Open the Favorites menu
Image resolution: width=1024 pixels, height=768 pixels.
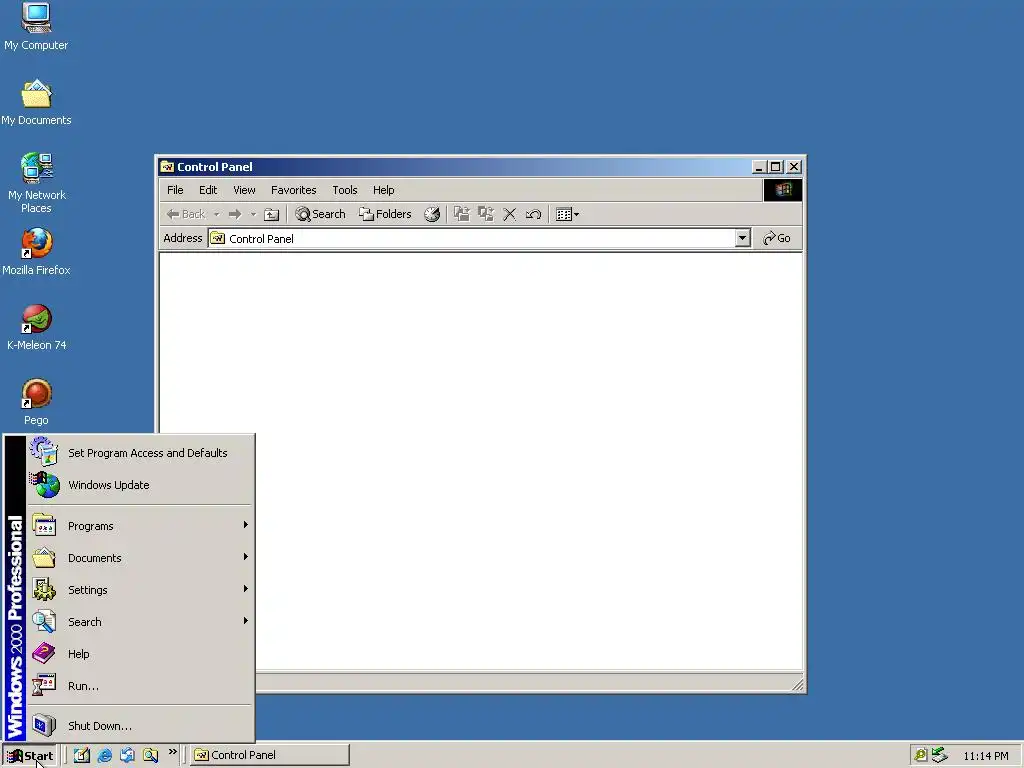pyautogui.click(x=293, y=190)
